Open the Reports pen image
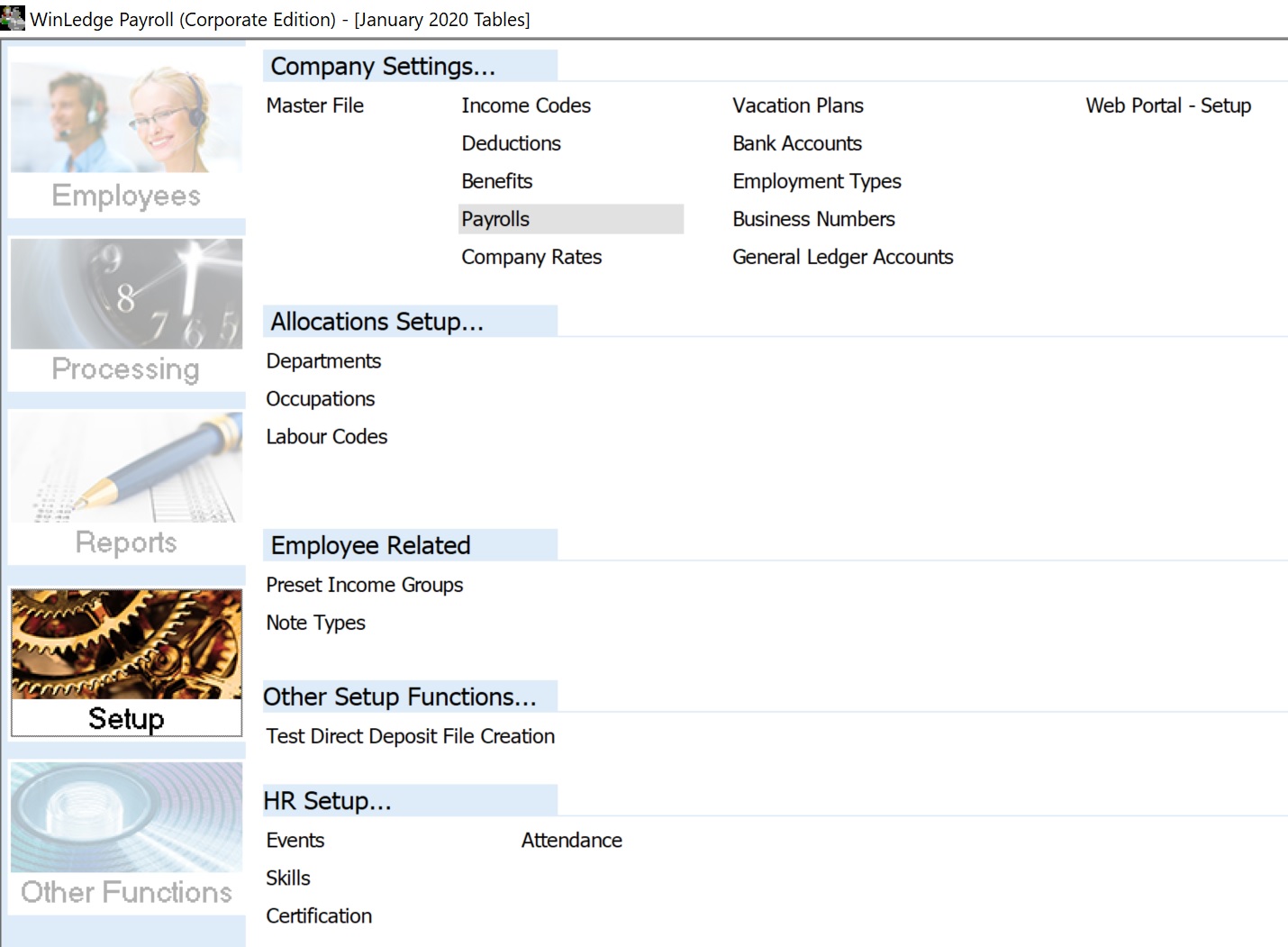Viewport: 1288px width, 947px height. [x=126, y=467]
